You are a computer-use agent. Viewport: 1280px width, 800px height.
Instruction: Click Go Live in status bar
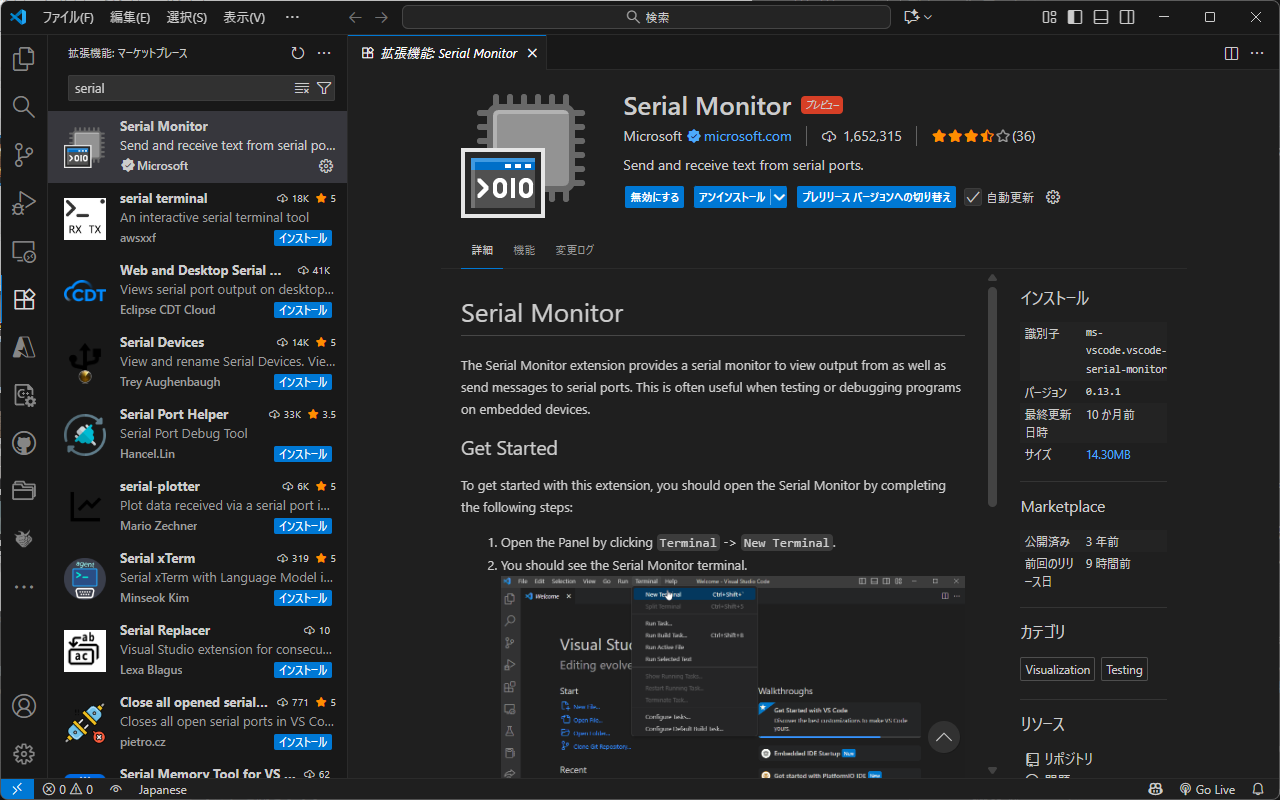coord(1207,789)
